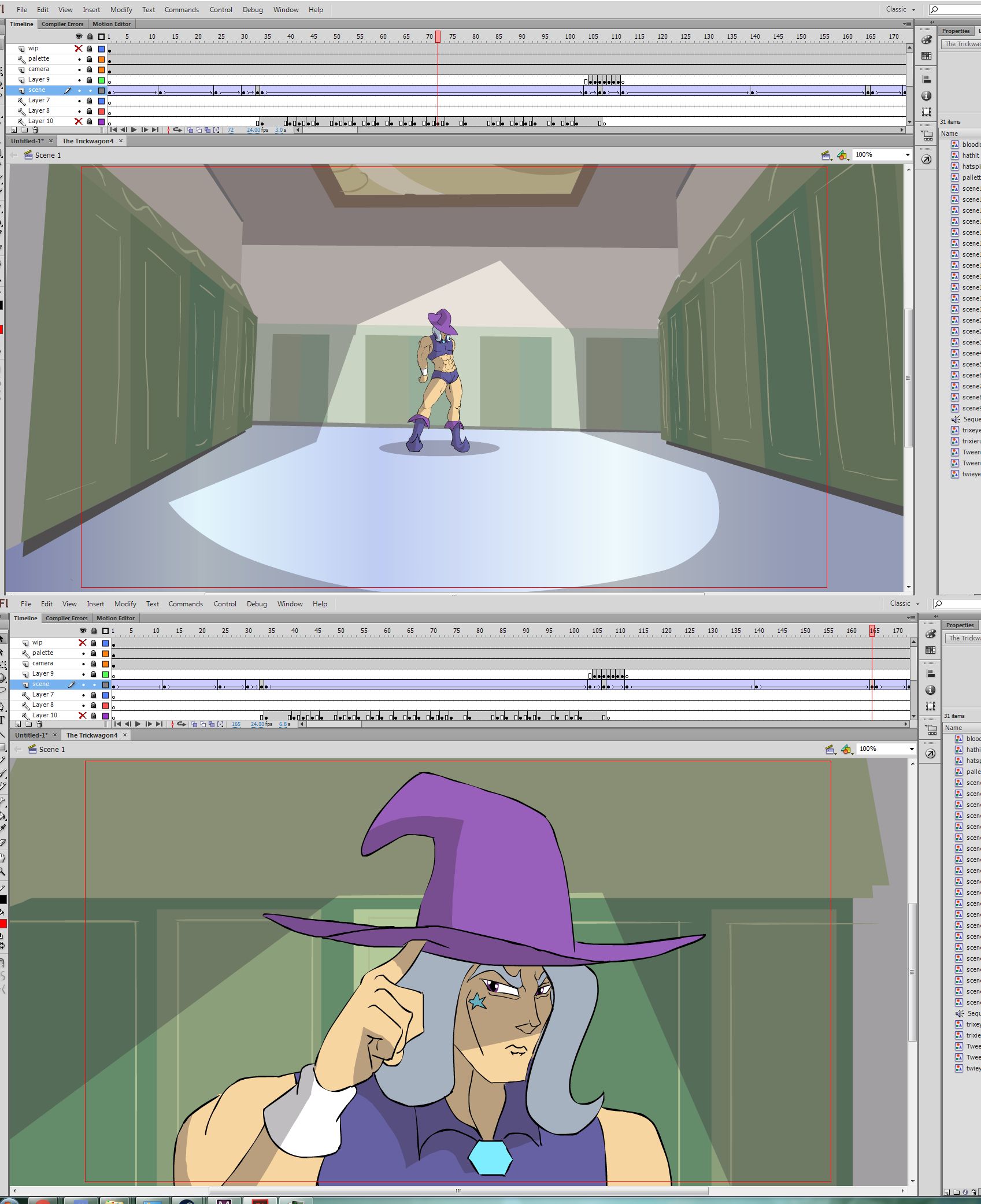Screen dimensions: 981x1204
Task: Open Edit Scene dropdown in top window
Action: (826, 155)
